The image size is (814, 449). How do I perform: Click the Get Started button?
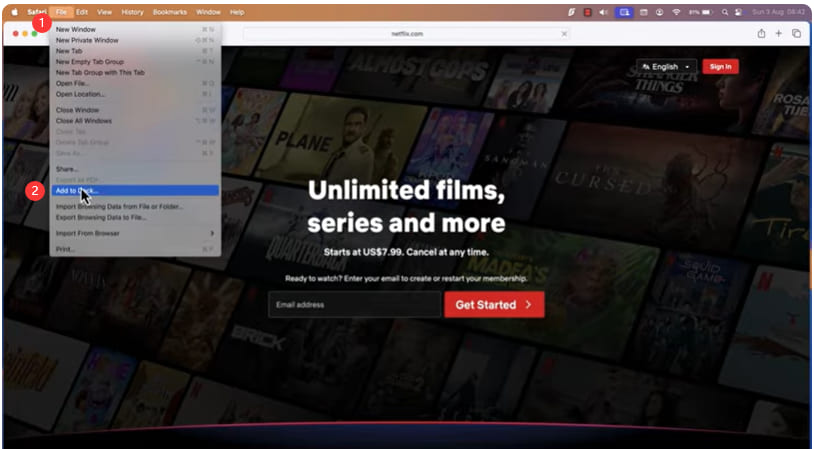click(495, 305)
